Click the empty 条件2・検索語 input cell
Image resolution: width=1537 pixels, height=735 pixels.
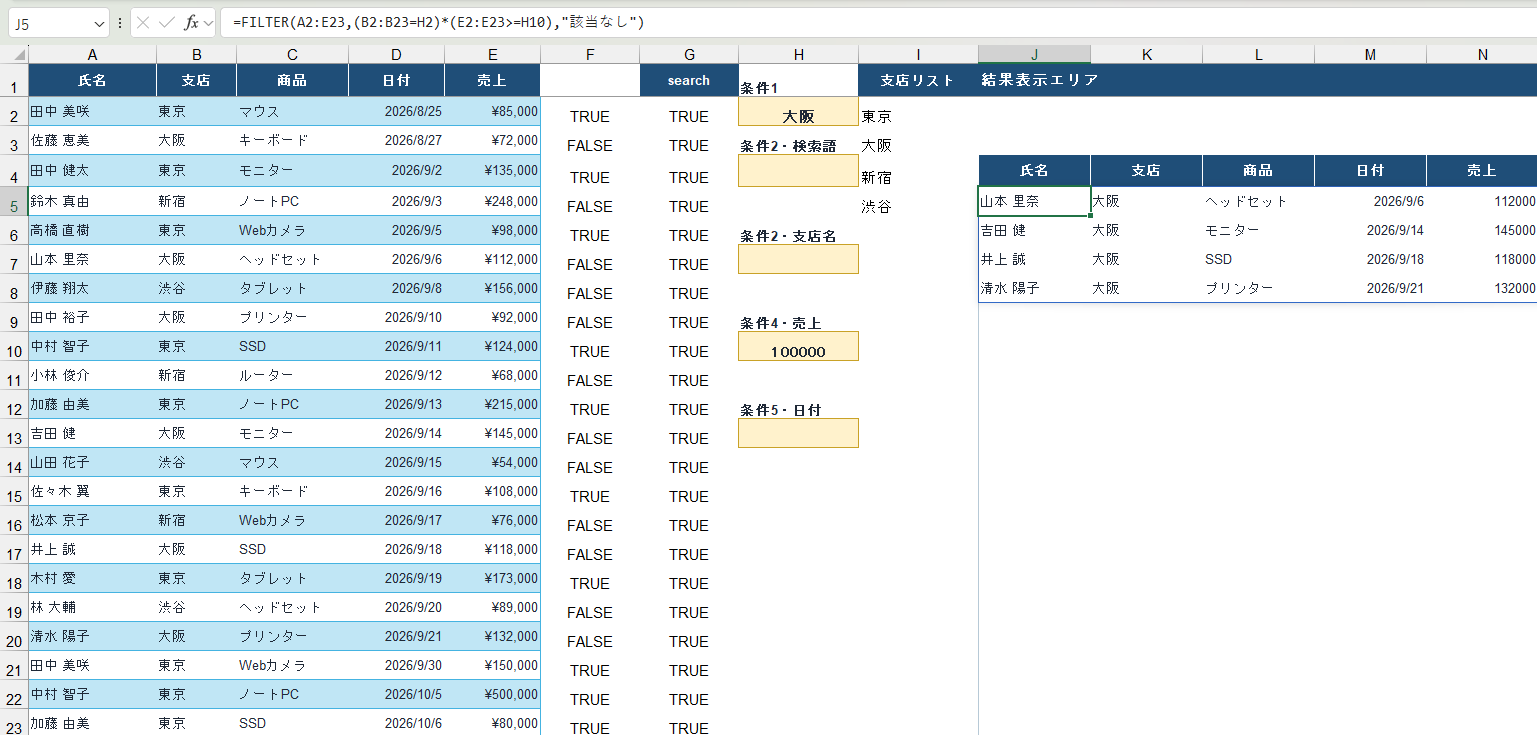(798, 170)
